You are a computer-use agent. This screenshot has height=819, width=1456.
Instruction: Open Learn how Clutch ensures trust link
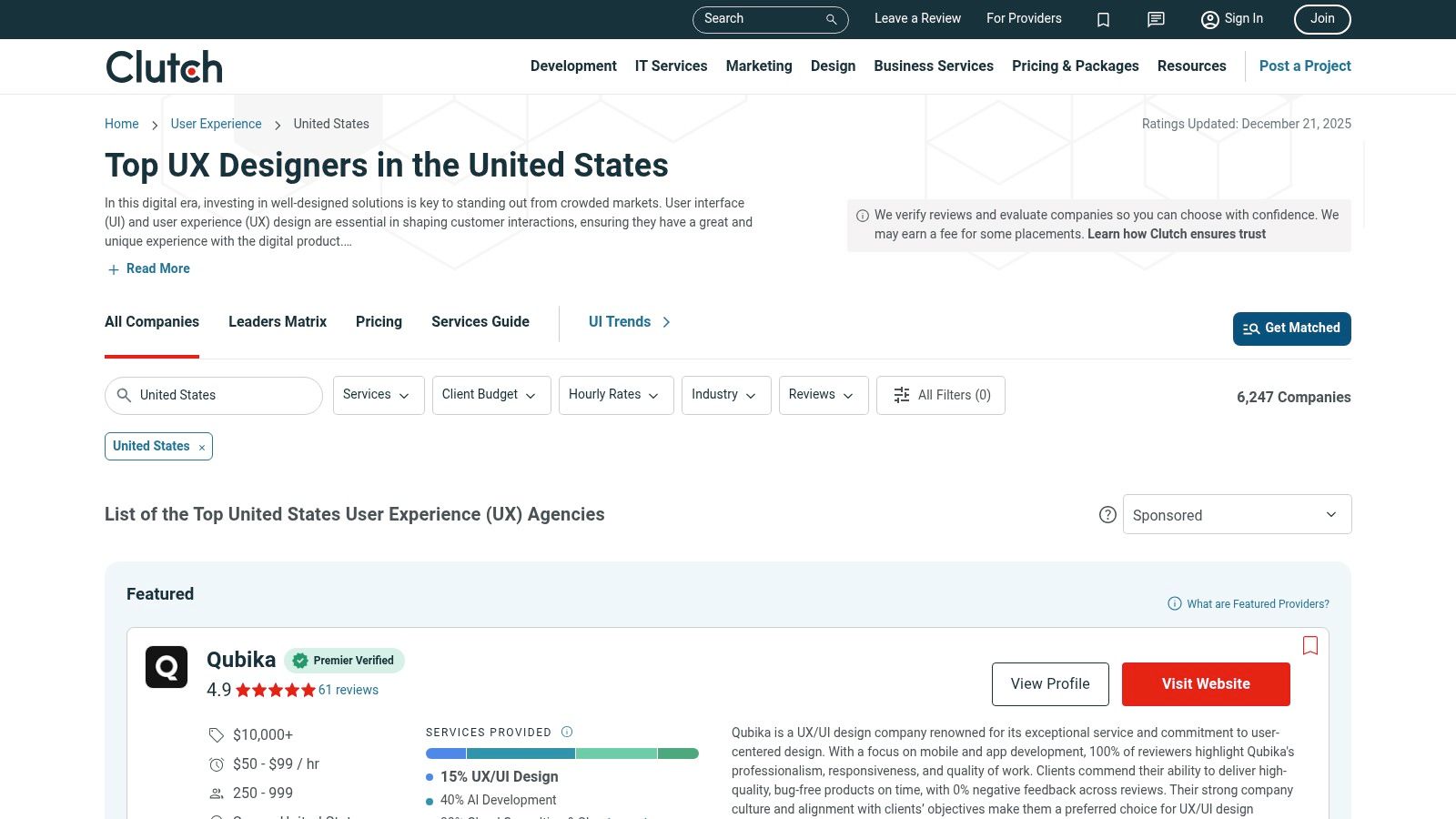[1176, 234]
